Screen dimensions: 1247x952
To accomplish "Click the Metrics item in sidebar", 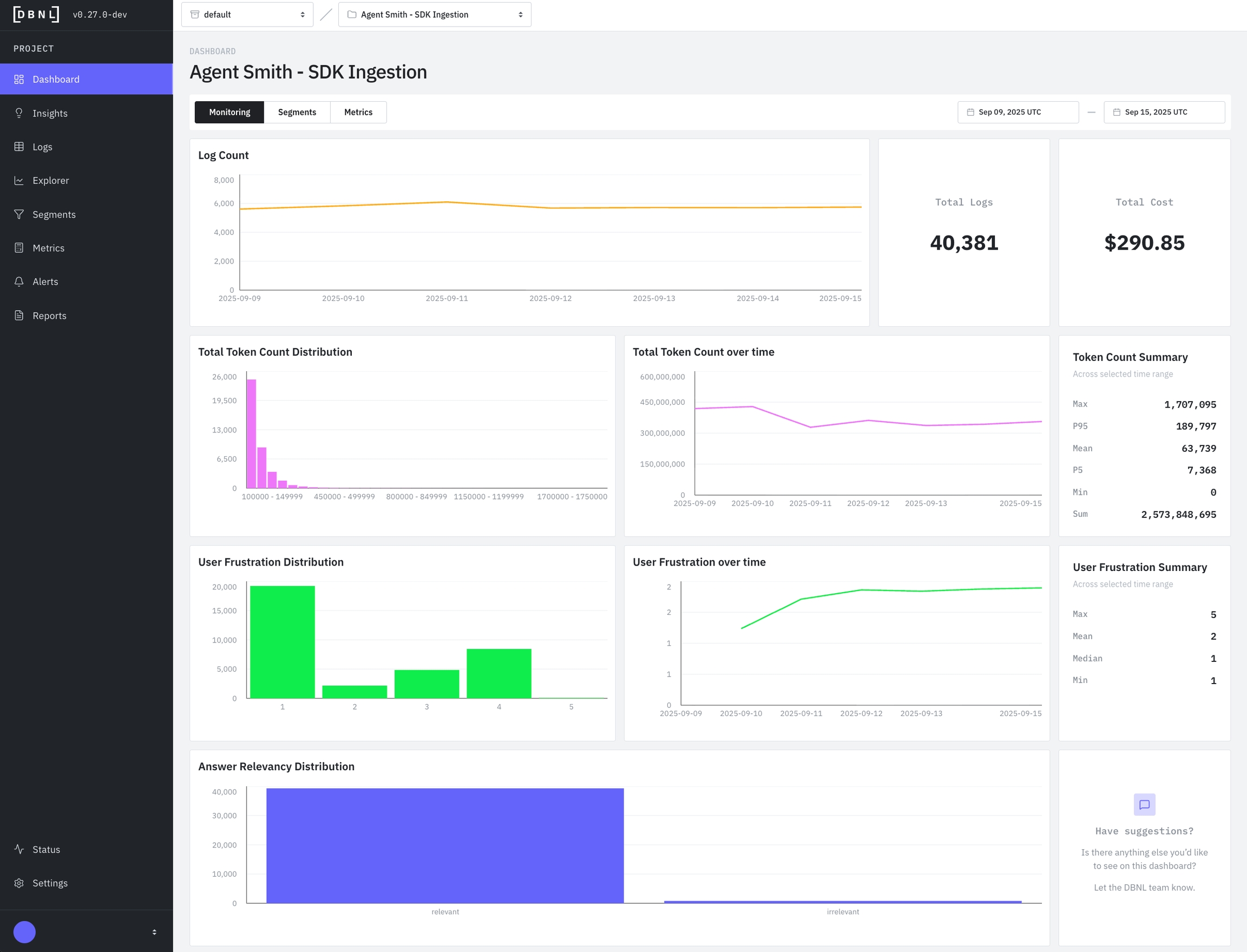I will tap(48, 248).
